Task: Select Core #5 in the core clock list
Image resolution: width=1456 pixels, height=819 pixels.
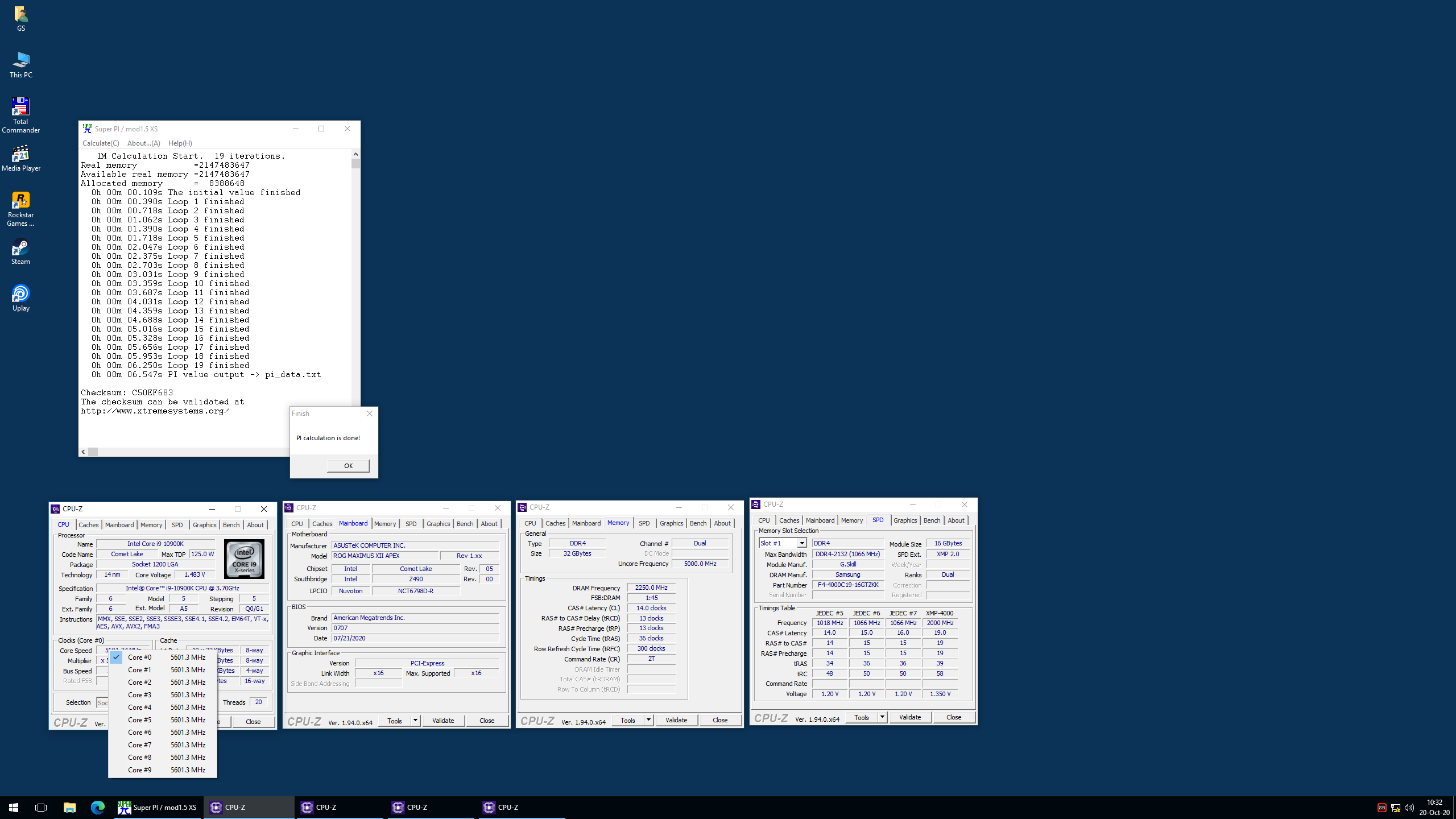Action: pos(163,719)
